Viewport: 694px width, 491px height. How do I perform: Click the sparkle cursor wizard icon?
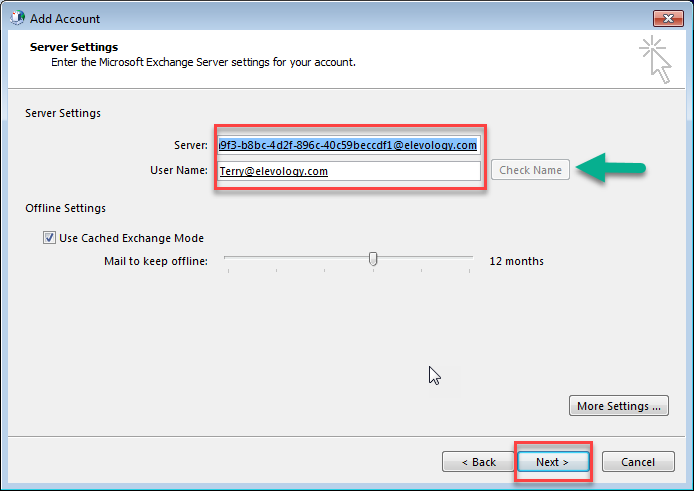click(x=656, y=57)
